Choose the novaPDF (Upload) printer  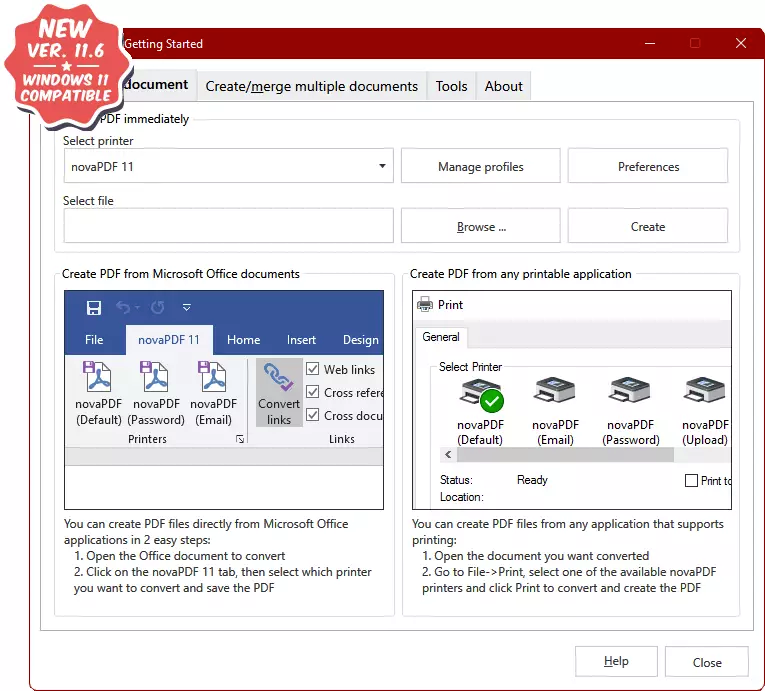click(x=705, y=411)
